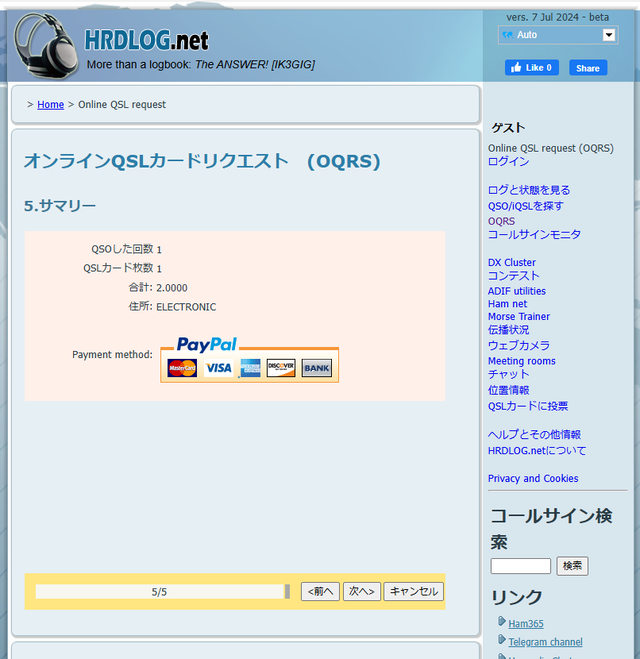Click the PayPal payment method image
The width and height of the screenshot is (640, 659).
(x=249, y=359)
